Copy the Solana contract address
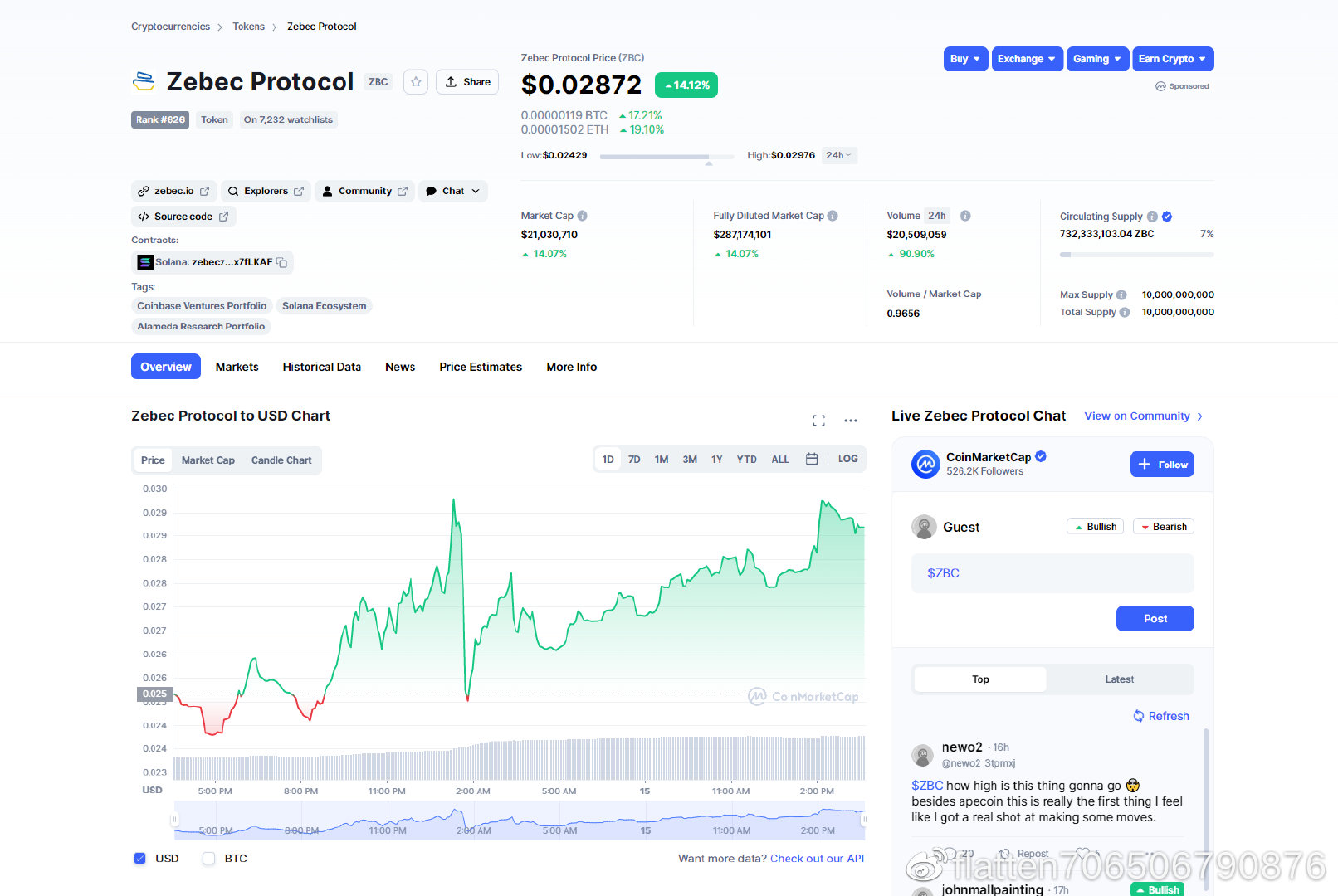The height and width of the screenshot is (896, 1338). pyautogui.click(x=282, y=262)
